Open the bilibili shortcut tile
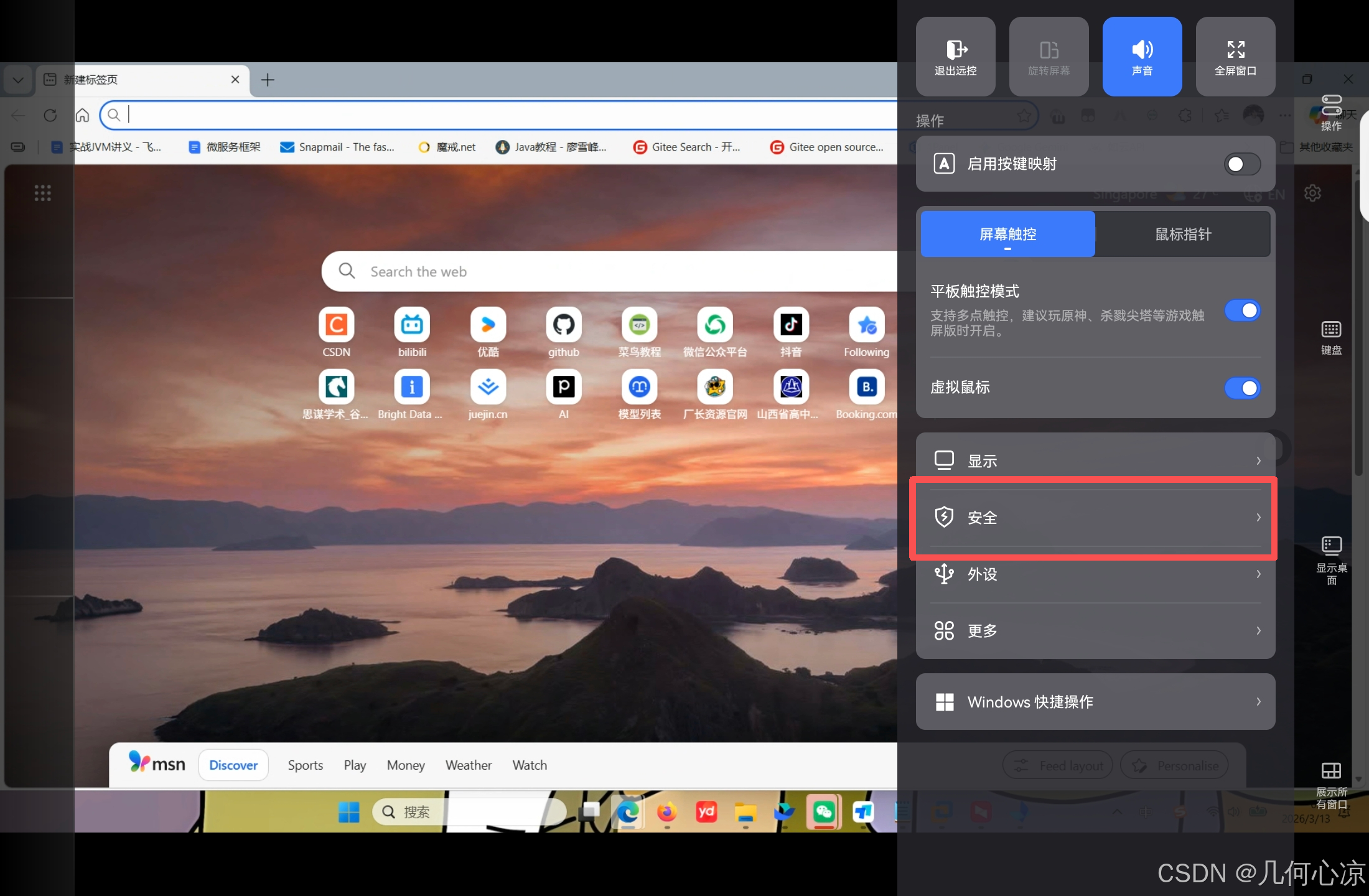 [x=412, y=325]
